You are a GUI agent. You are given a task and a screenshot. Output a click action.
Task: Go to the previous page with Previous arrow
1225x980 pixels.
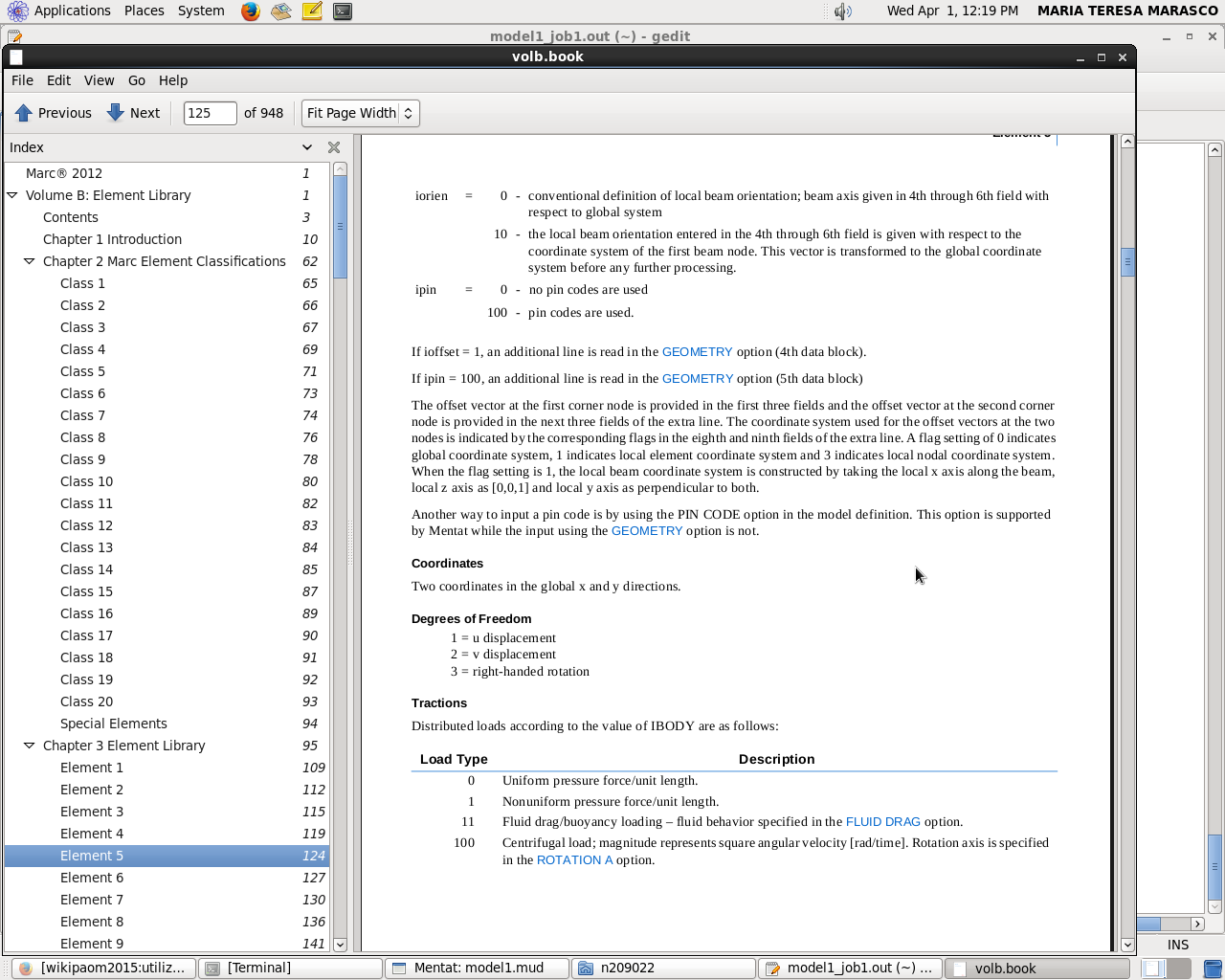click(54, 113)
